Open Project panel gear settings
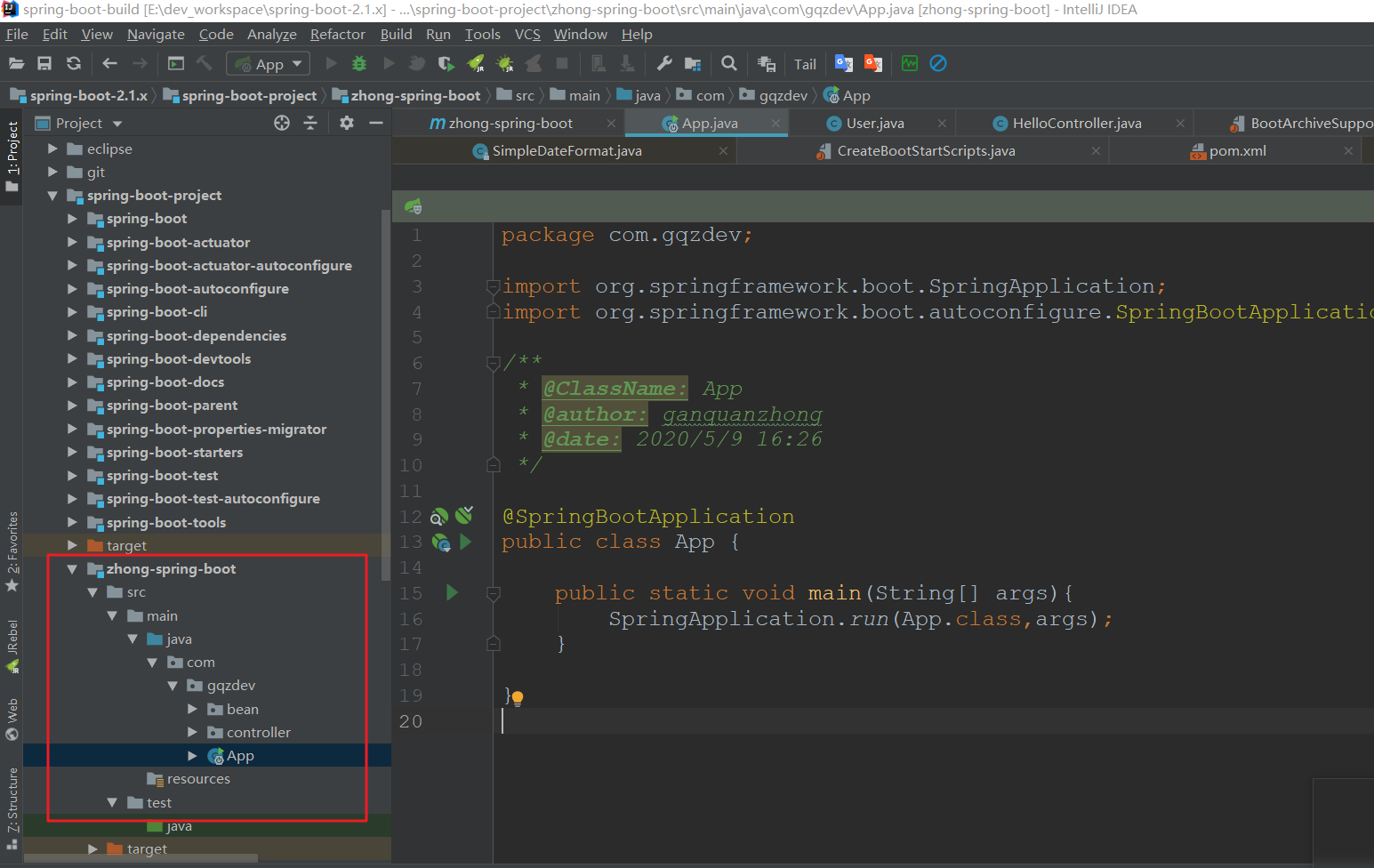1374x868 pixels. [x=347, y=123]
